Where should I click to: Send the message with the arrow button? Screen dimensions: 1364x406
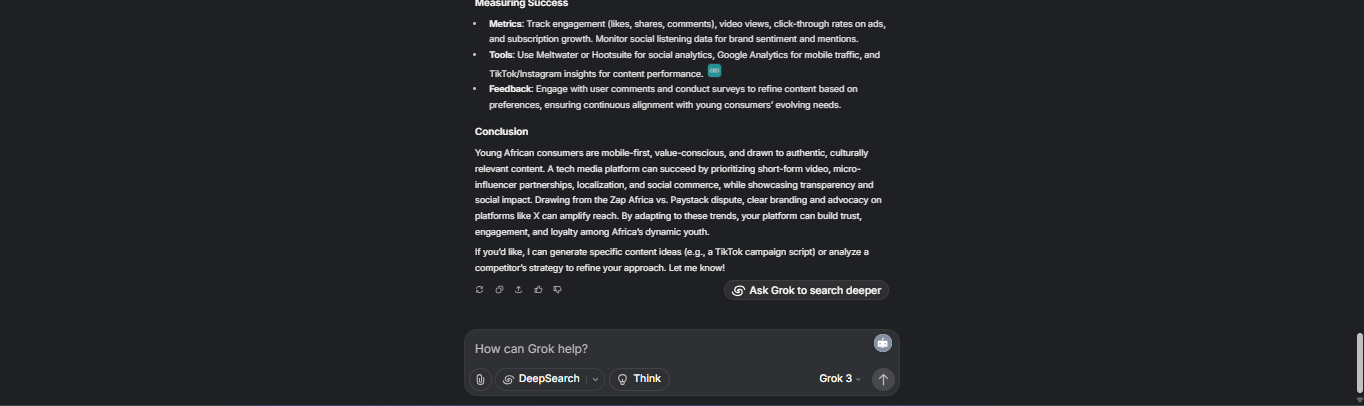pyautogui.click(x=882, y=379)
